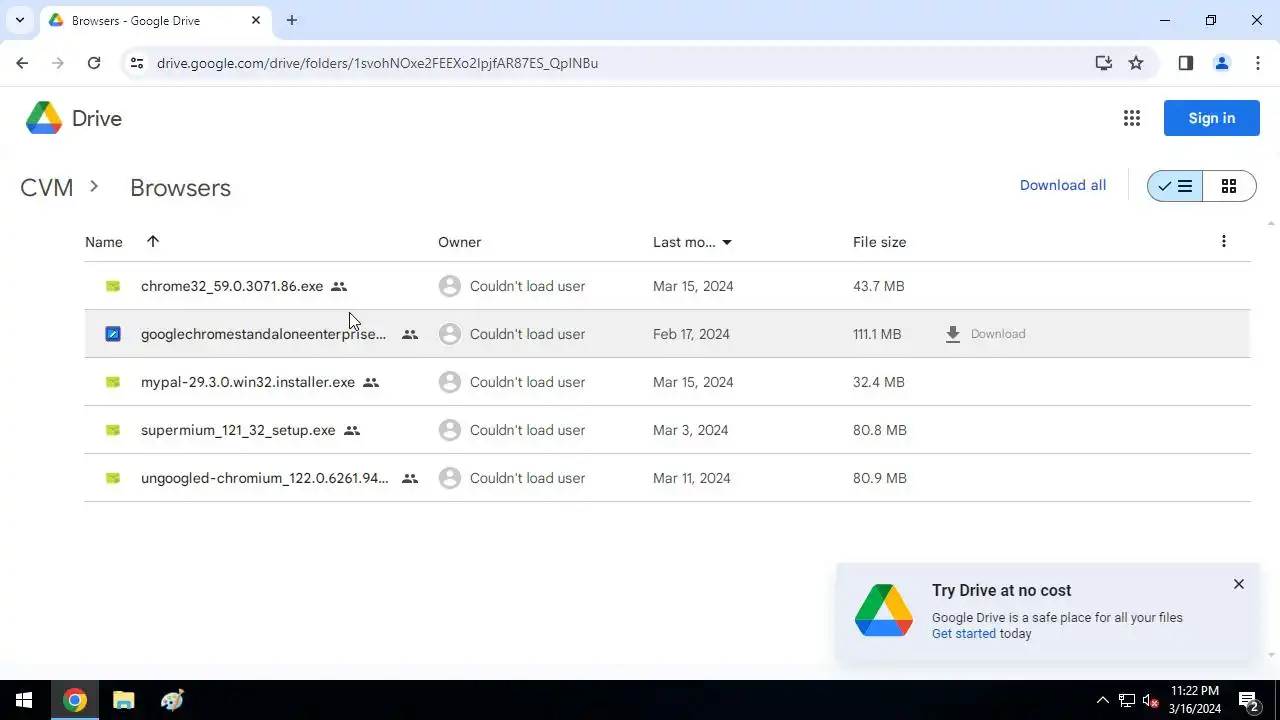Open File Explorer from the taskbar
Viewport: 1280px width, 720px height.
pos(123,700)
